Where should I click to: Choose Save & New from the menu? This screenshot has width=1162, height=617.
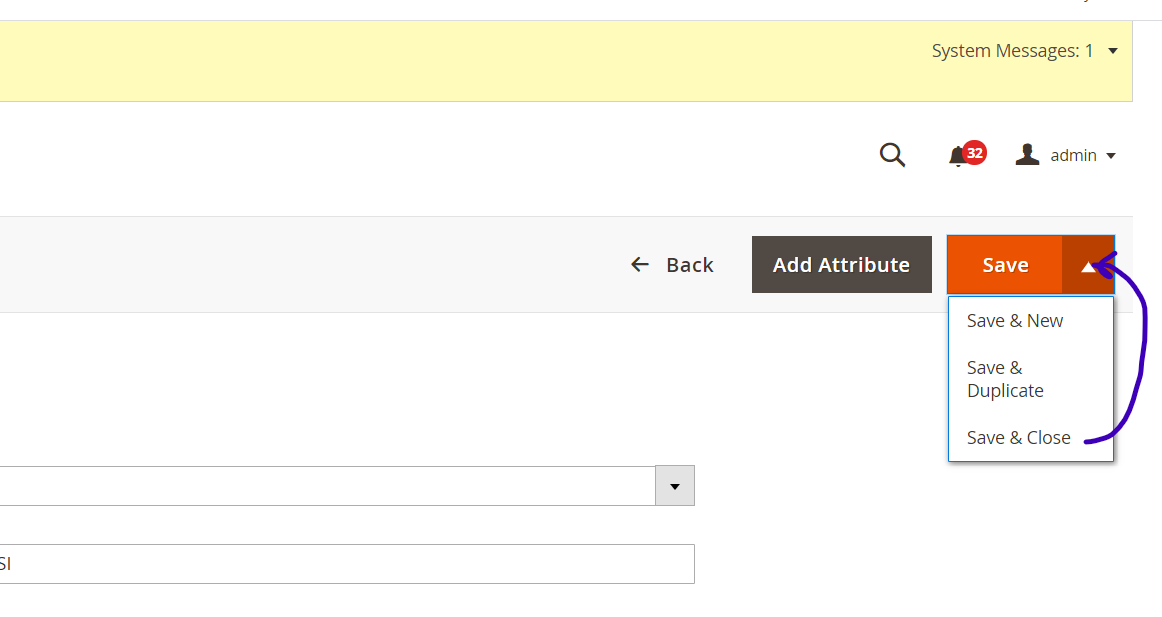click(1014, 320)
